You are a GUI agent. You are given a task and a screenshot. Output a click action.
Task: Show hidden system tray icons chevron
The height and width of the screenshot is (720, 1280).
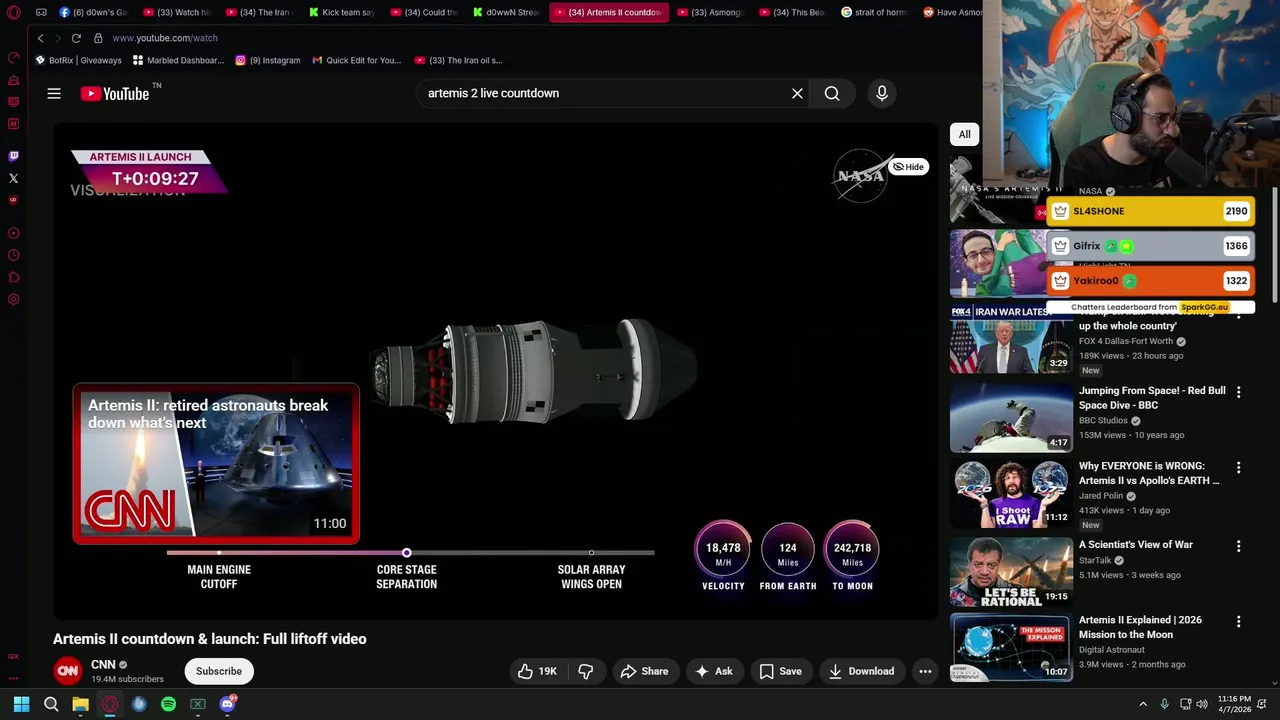point(1143,704)
